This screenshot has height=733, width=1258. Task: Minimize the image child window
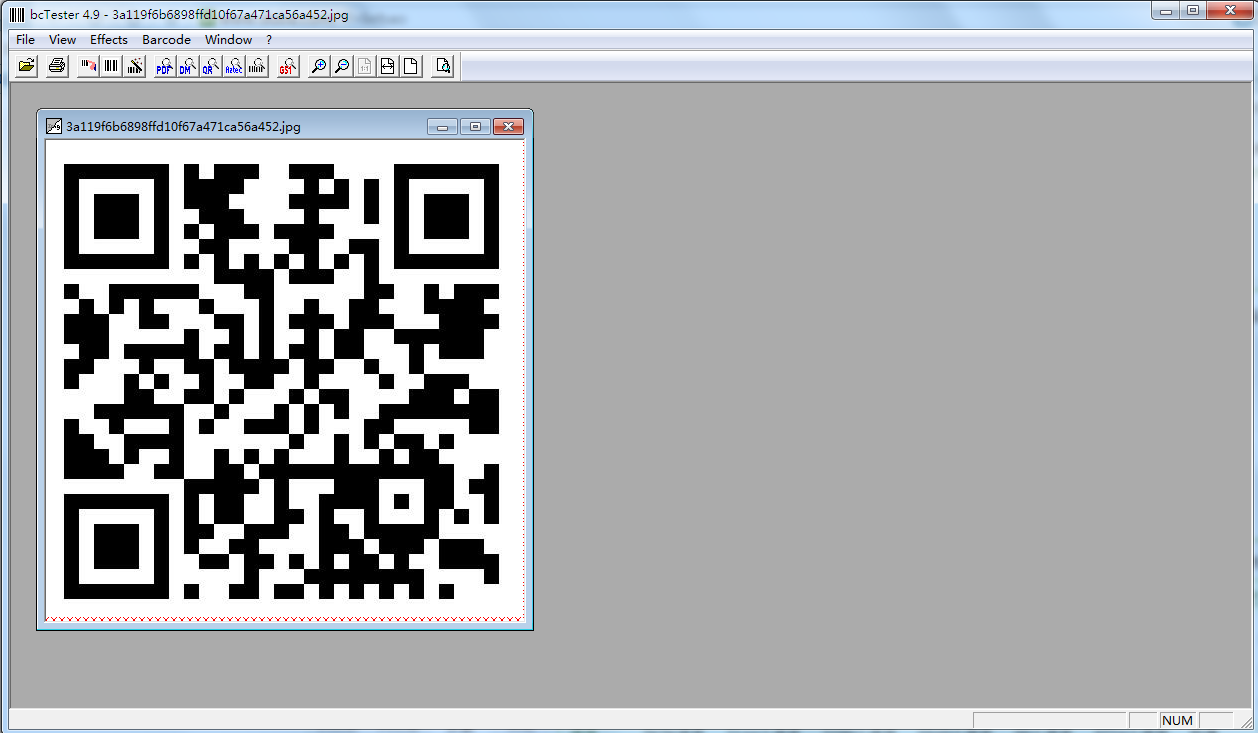point(442,126)
